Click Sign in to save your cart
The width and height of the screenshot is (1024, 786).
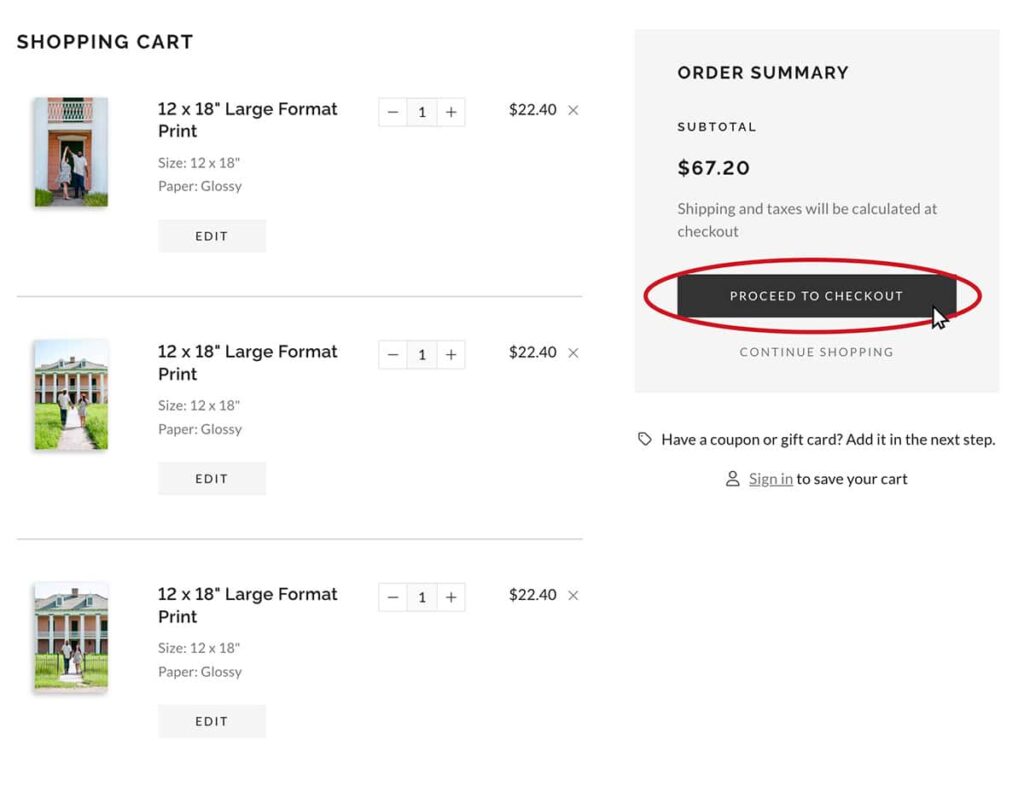770,479
